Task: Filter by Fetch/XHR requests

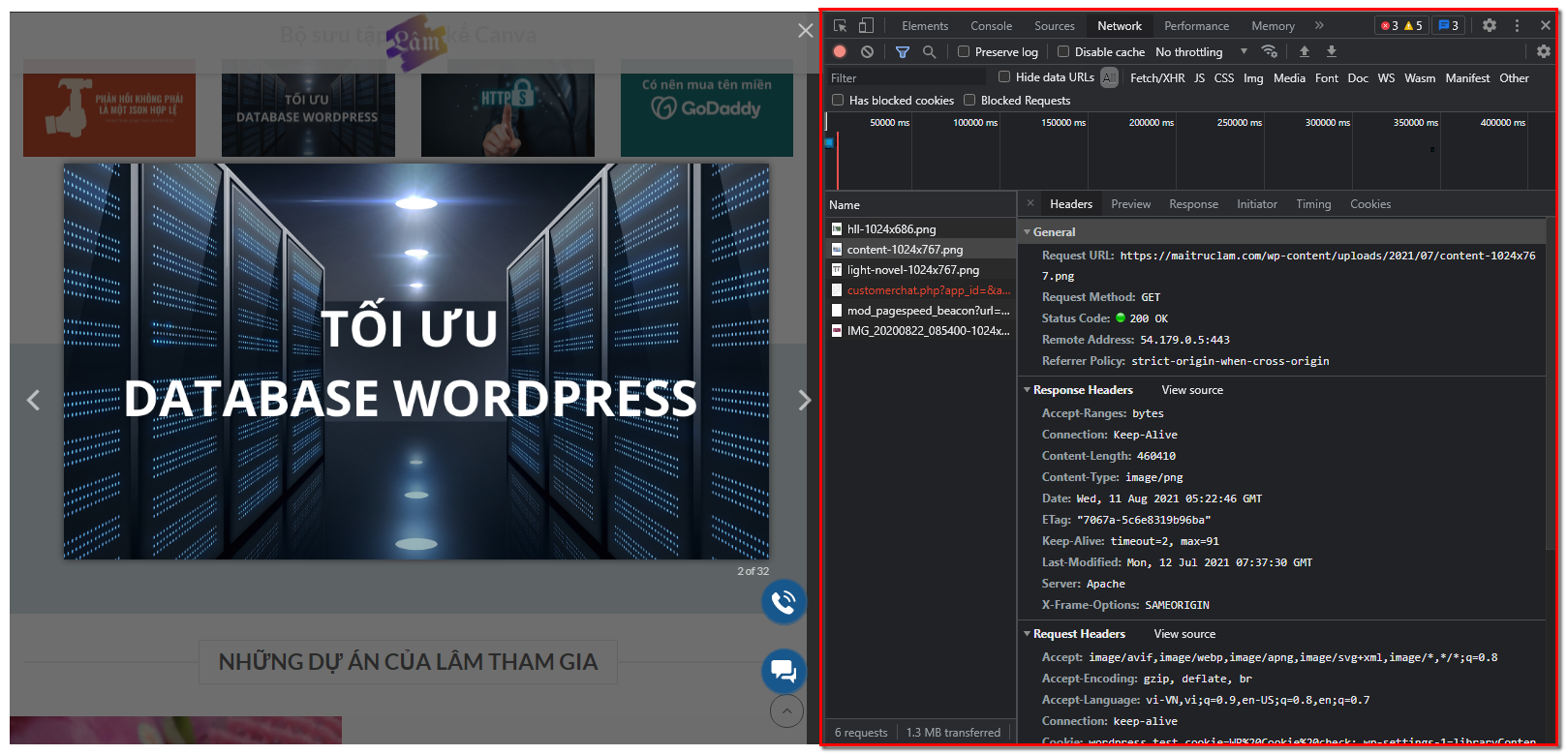Action: click(x=1157, y=78)
